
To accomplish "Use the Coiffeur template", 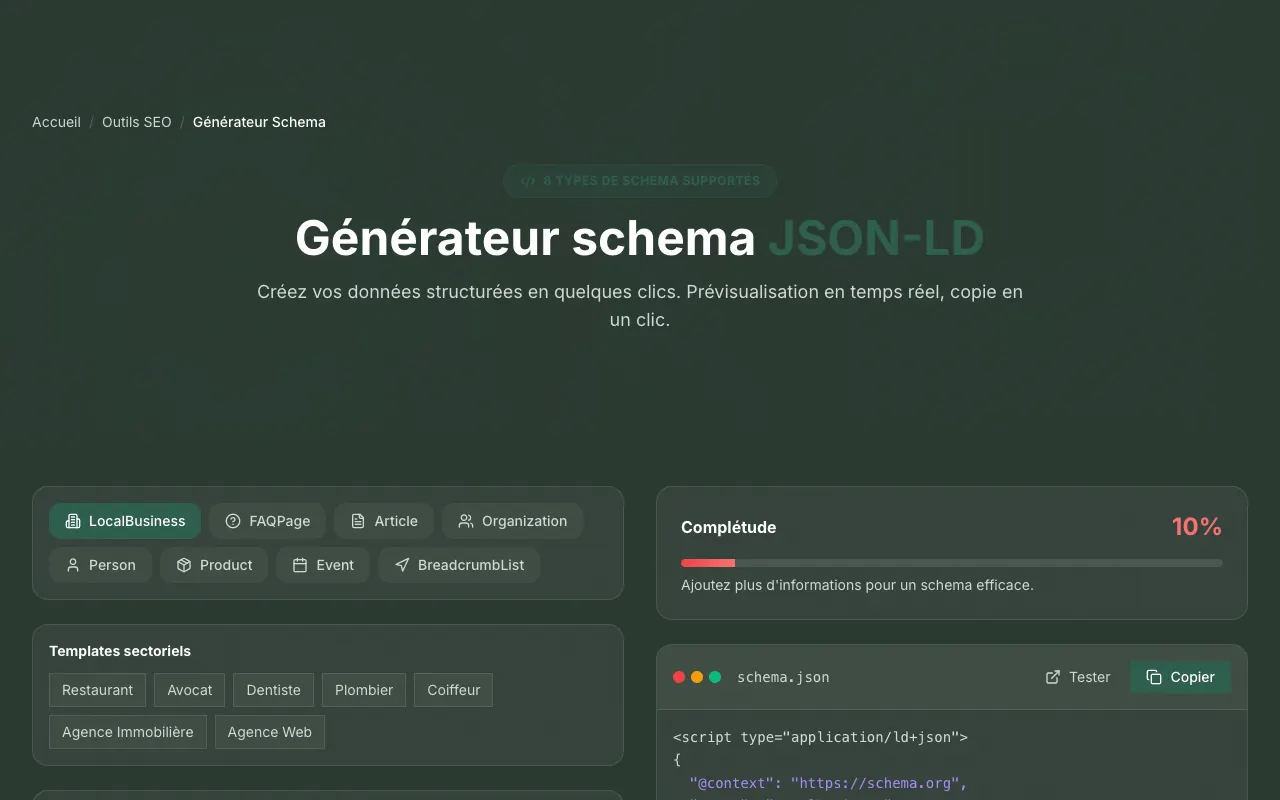I will coord(454,690).
